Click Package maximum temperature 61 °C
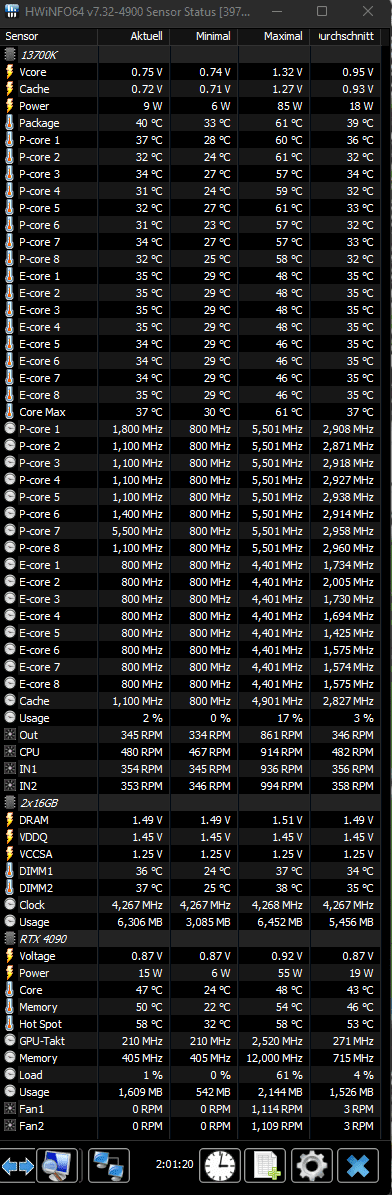 pyautogui.click(x=288, y=123)
